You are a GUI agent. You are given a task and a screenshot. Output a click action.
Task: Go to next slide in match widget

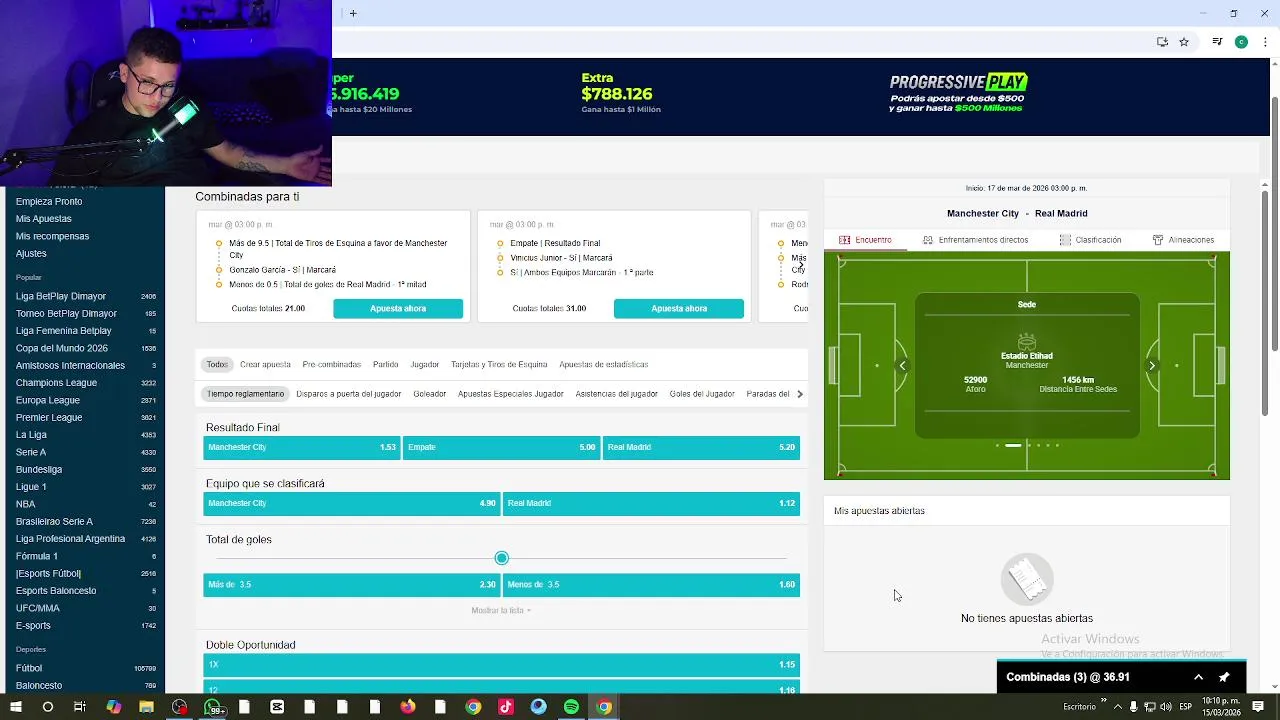click(1151, 366)
